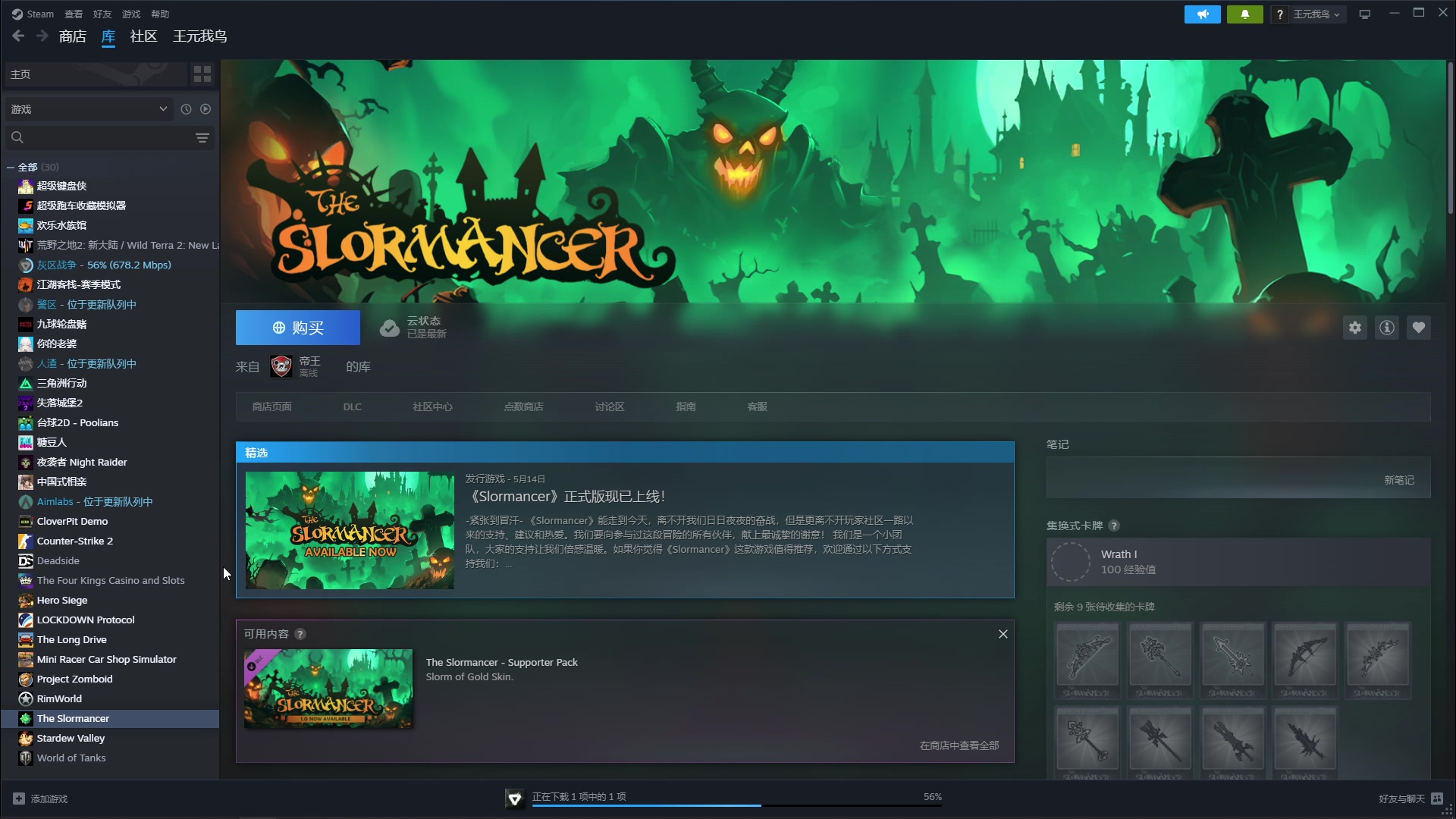The image size is (1456, 819).
Task: Close the 可用内容 panel
Action: [1003, 634]
